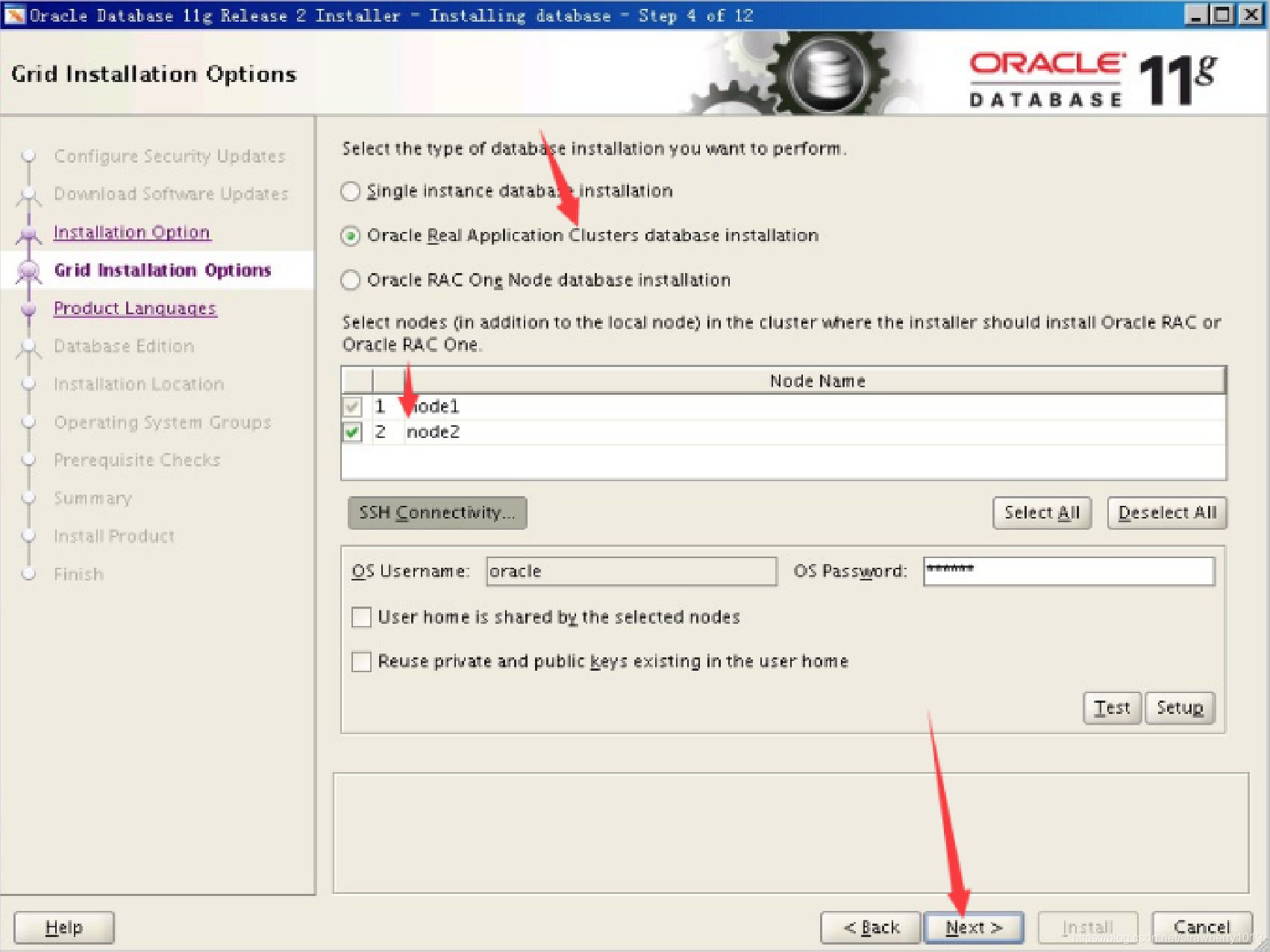
Task: Click the Configure Security Updates step
Action: [x=170, y=156]
